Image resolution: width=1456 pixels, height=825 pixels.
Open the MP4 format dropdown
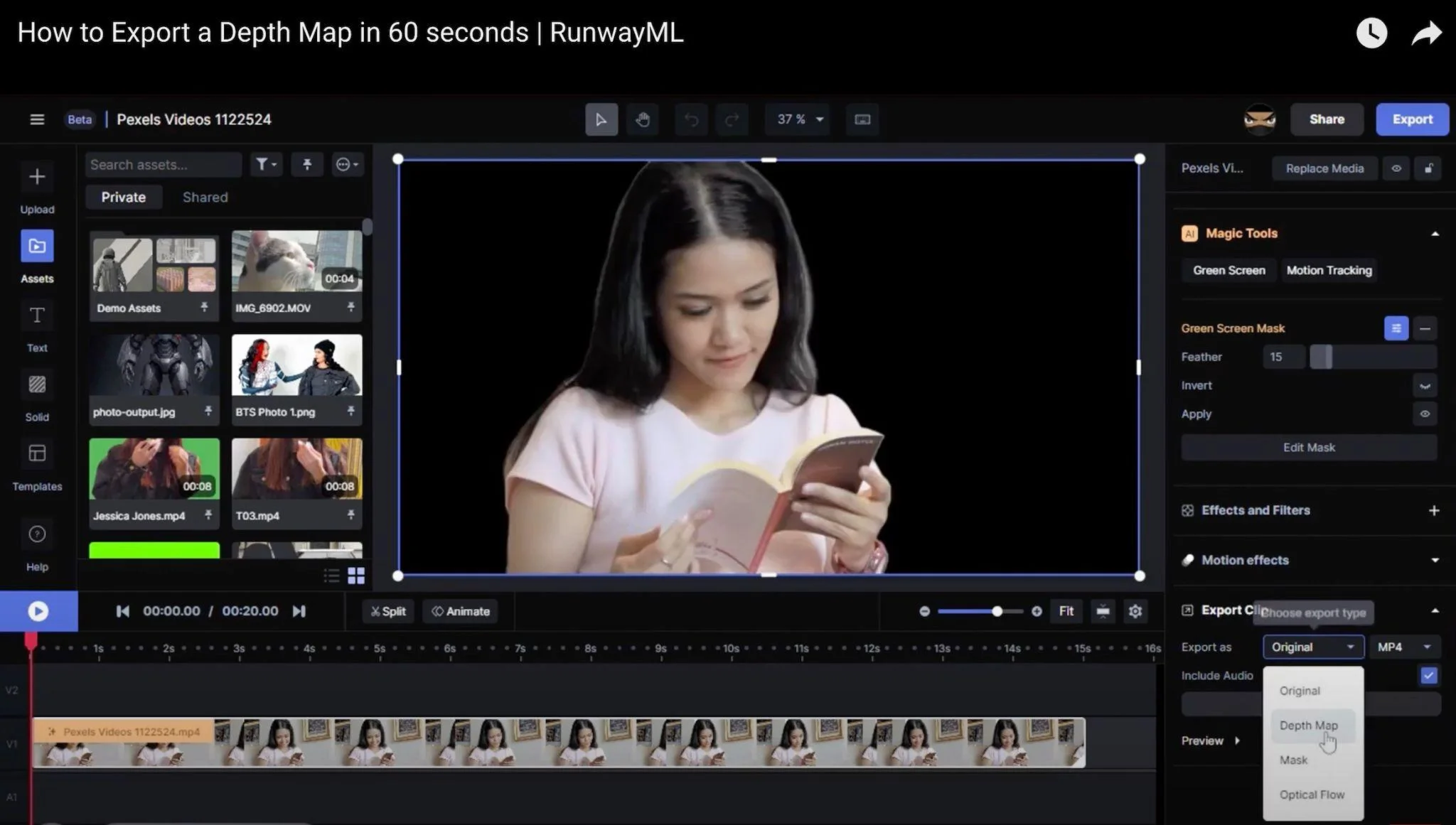(x=1403, y=647)
